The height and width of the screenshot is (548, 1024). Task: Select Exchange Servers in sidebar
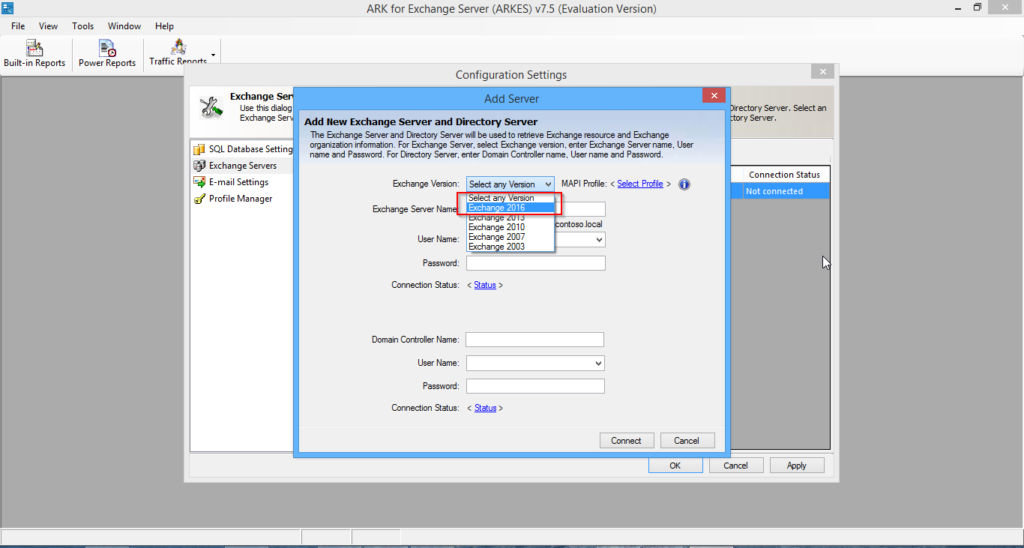pyautogui.click(x=242, y=166)
